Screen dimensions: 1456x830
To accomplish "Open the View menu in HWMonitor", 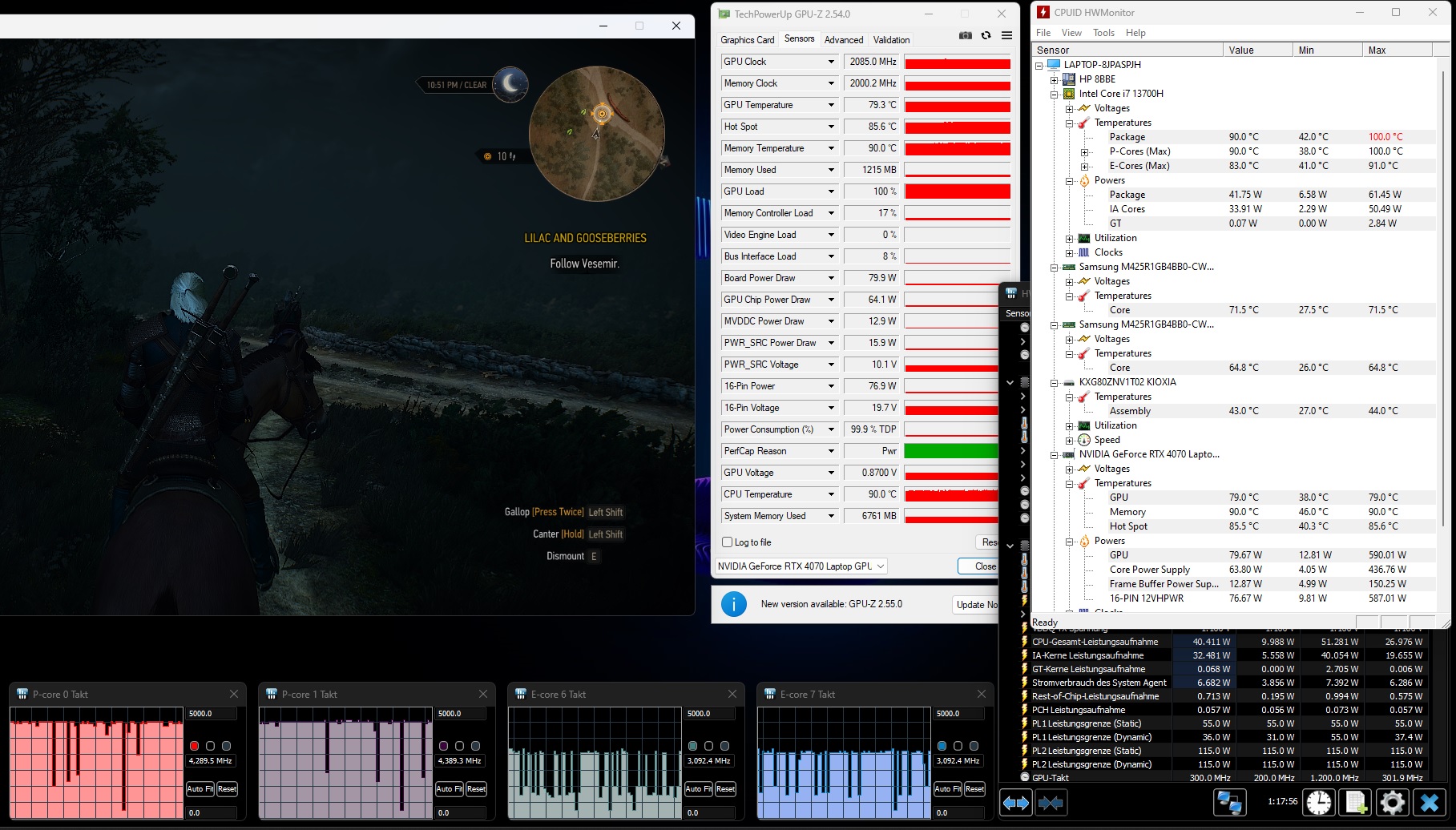I will tap(1071, 33).
